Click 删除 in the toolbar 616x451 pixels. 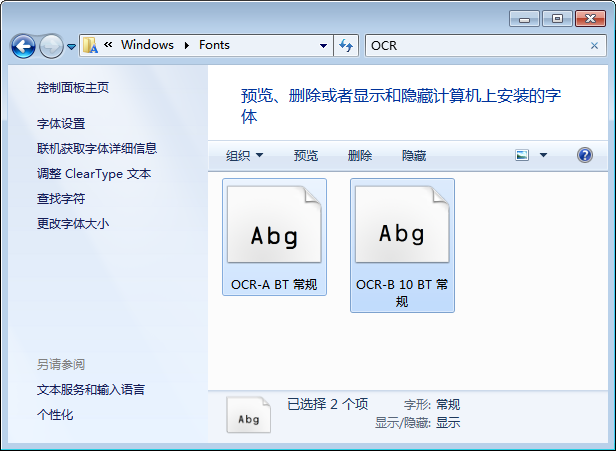360,156
